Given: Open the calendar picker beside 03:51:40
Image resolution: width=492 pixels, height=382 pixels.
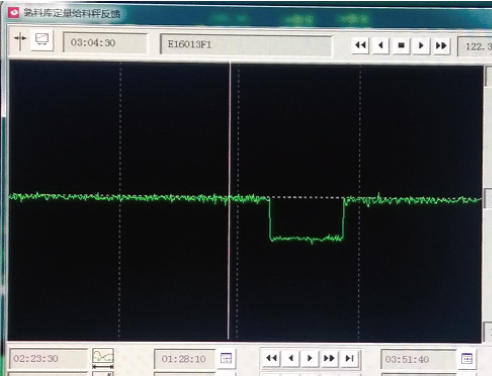Looking at the screenshot, I should tap(467, 359).
